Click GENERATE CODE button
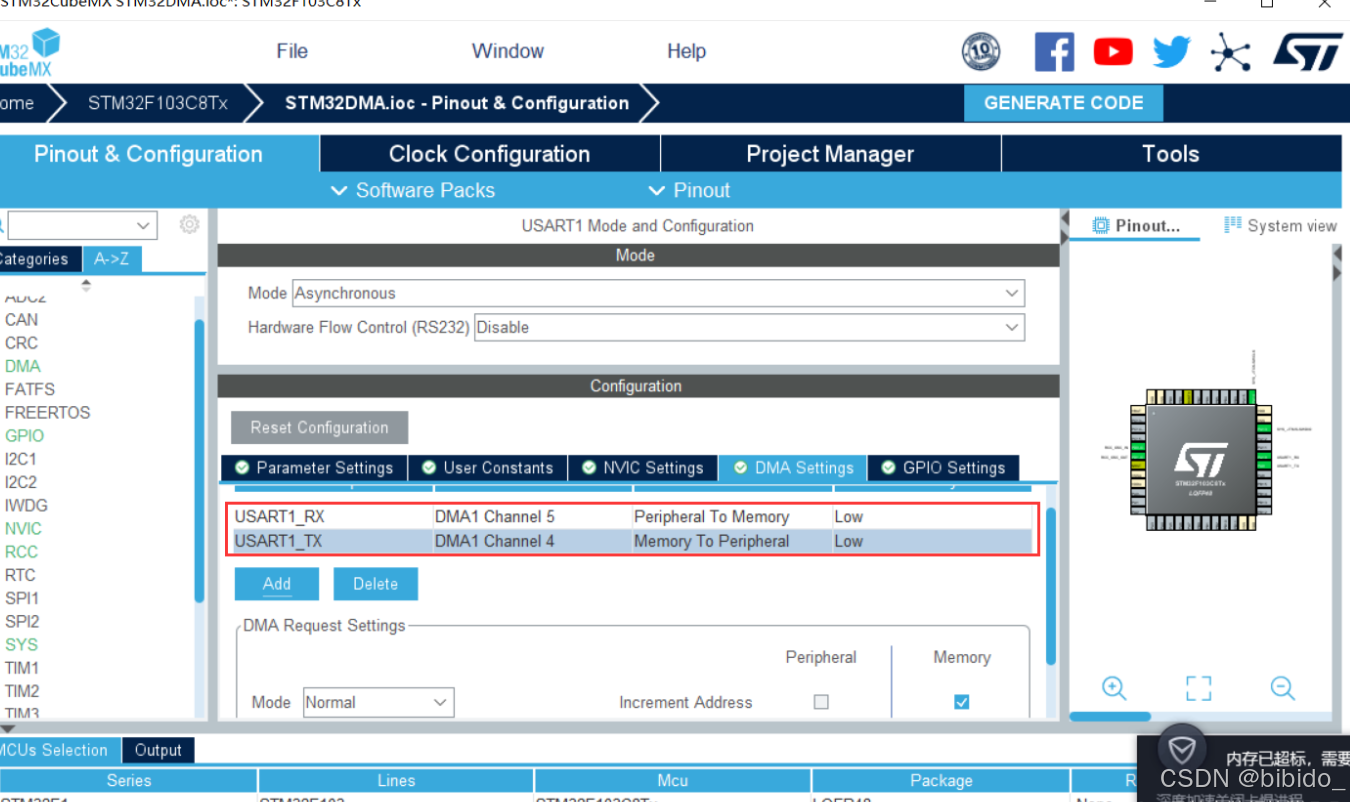1350x802 pixels. [x=1064, y=103]
